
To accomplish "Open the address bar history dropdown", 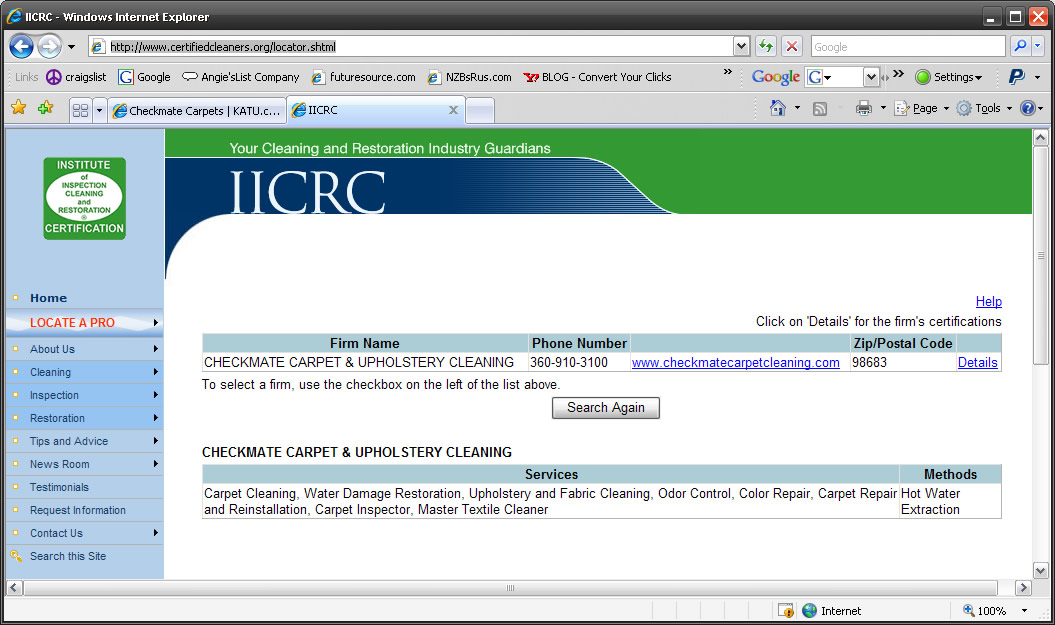I will click(x=741, y=46).
